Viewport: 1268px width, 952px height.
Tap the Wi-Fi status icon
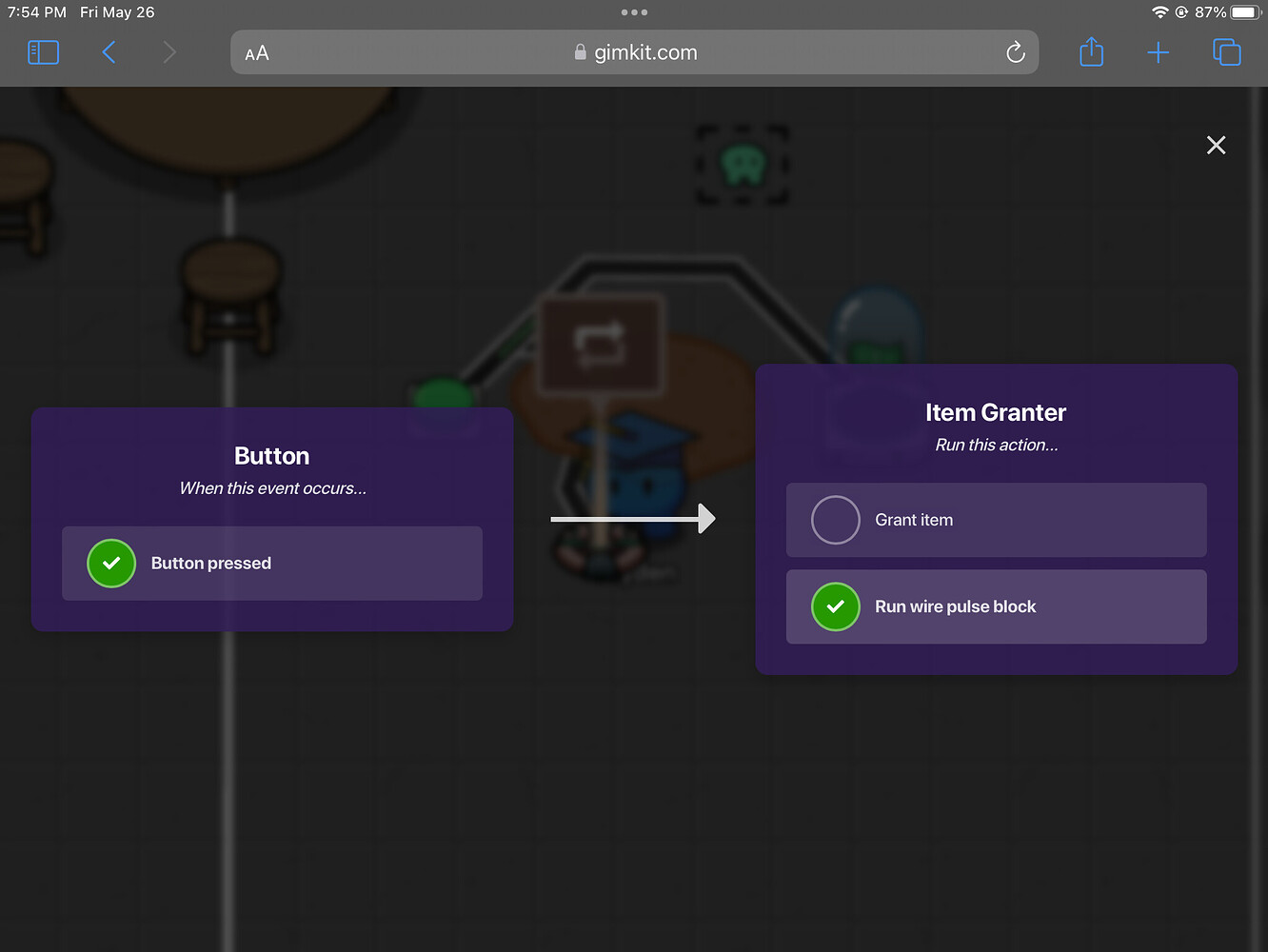[1159, 12]
